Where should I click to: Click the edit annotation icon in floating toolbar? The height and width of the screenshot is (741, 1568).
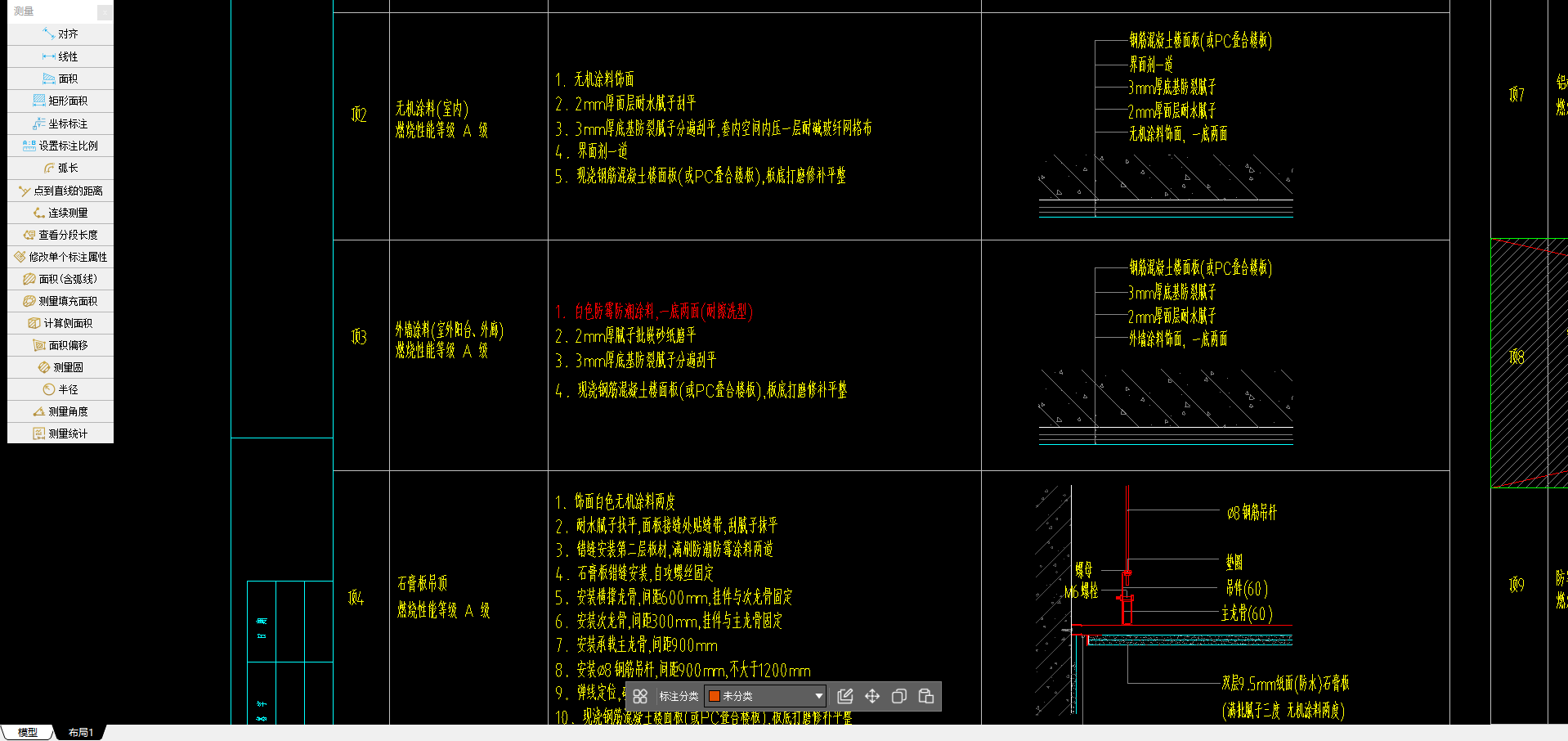845,696
